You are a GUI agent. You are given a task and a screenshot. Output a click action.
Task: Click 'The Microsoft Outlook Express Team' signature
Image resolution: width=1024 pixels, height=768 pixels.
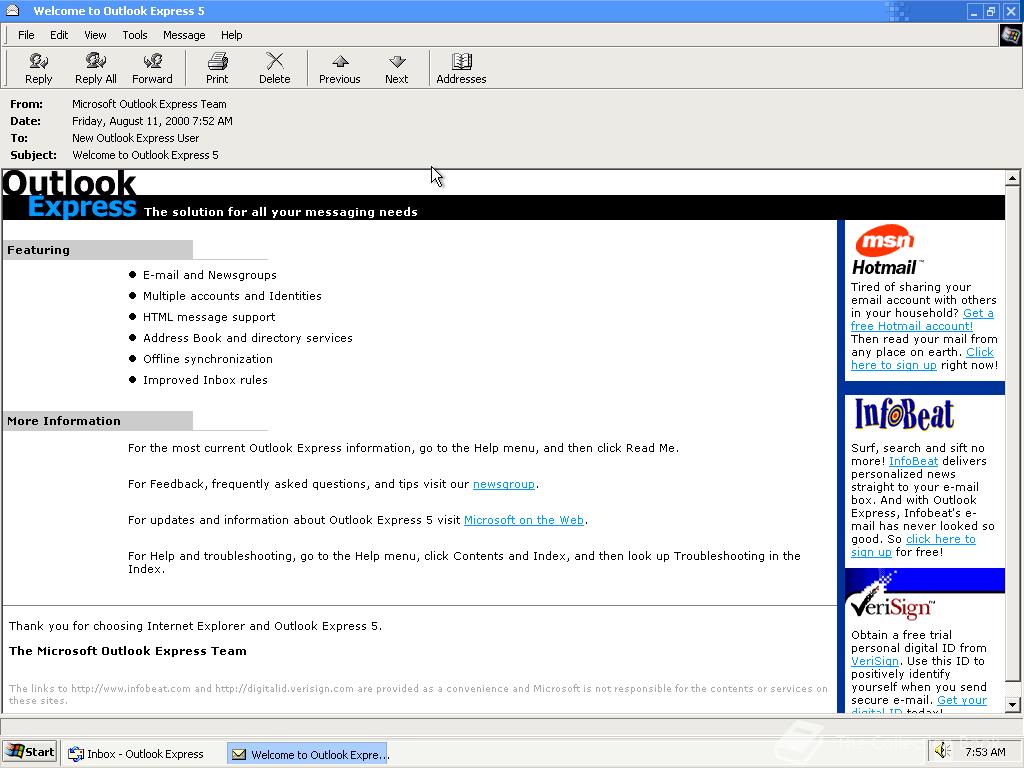[x=128, y=651]
